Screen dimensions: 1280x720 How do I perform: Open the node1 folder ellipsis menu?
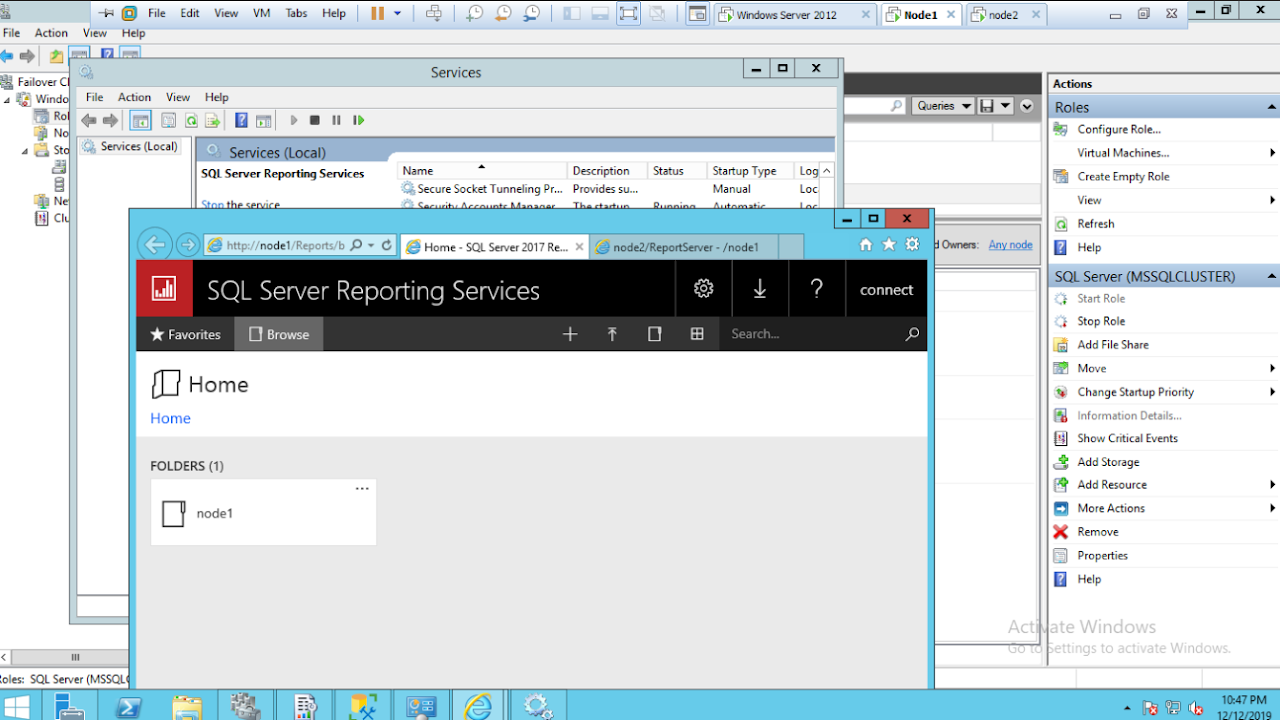pyautogui.click(x=362, y=489)
